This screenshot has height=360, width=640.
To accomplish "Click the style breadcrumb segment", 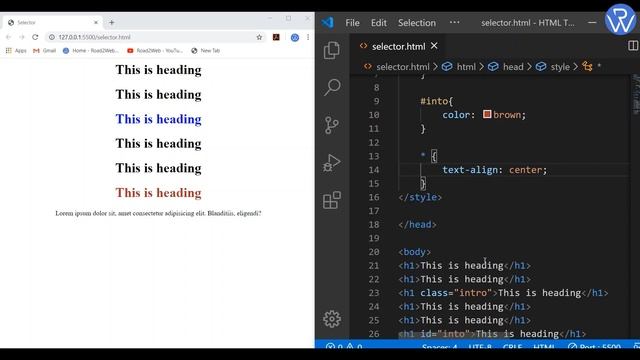I will [x=560, y=67].
